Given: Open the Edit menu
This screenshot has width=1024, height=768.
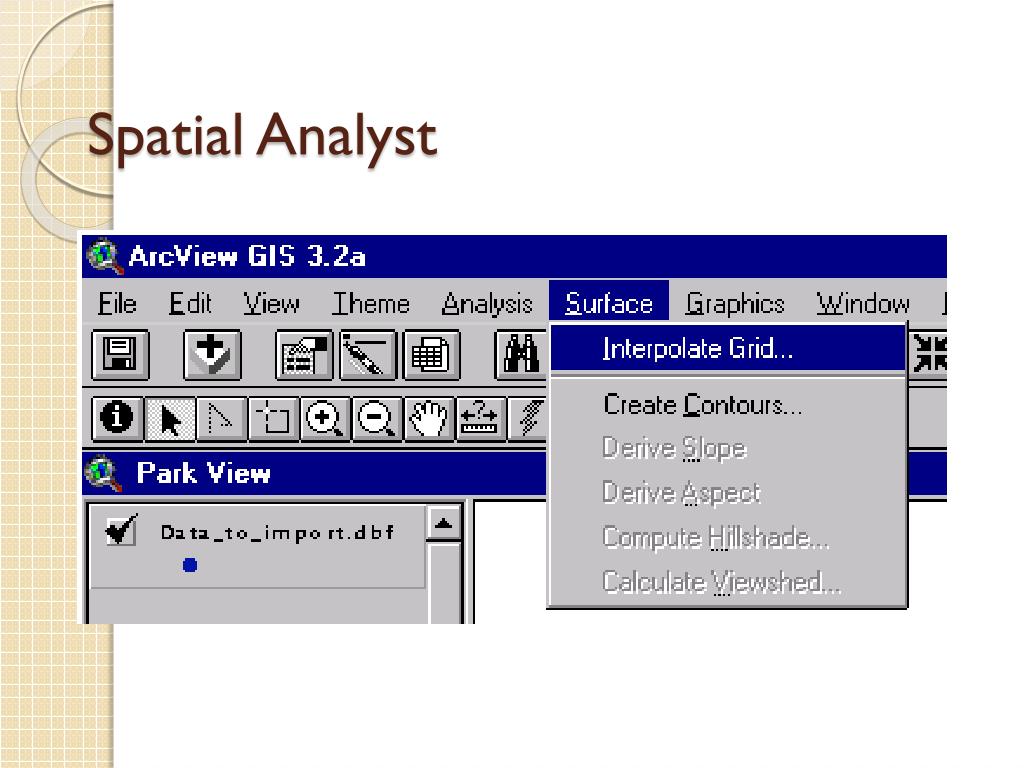Looking at the screenshot, I should [x=190, y=304].
